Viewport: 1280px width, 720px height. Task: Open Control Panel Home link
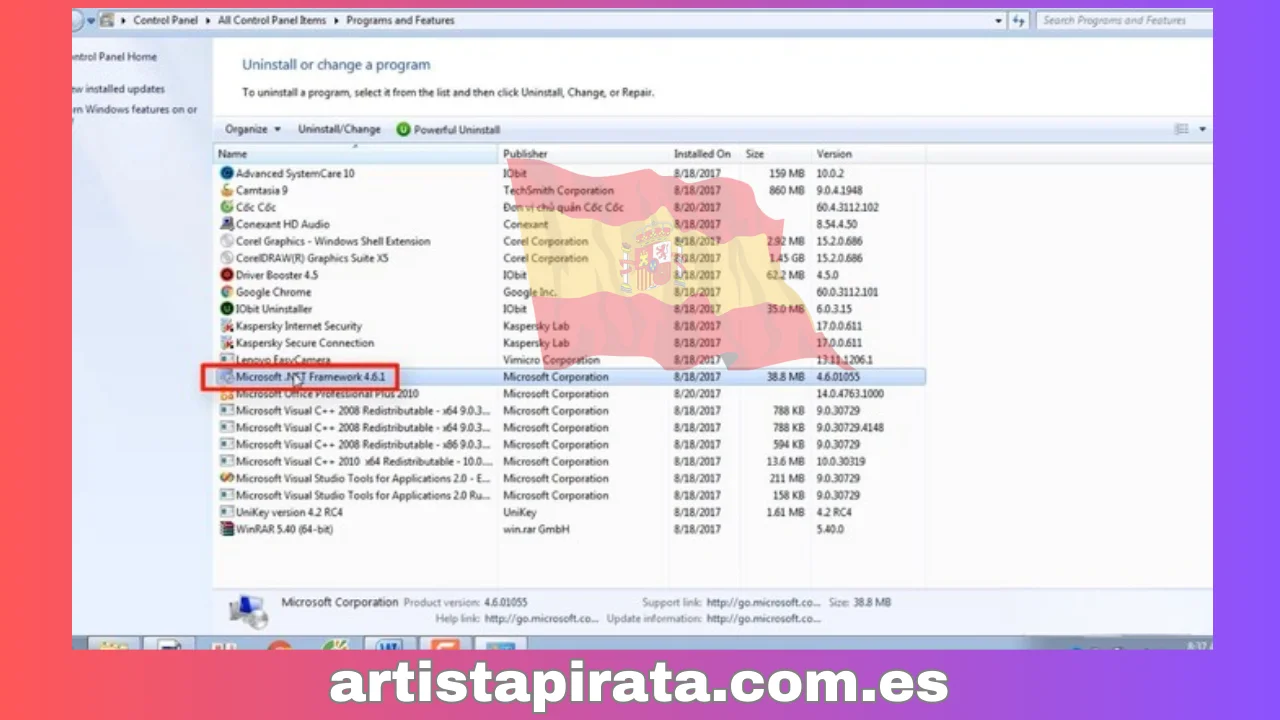pyautogui.click(x=114, y=57)
